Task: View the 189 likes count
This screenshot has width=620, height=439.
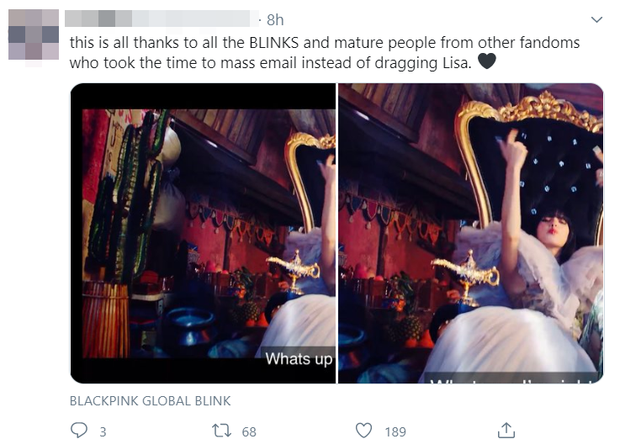Action: point(395,431)
